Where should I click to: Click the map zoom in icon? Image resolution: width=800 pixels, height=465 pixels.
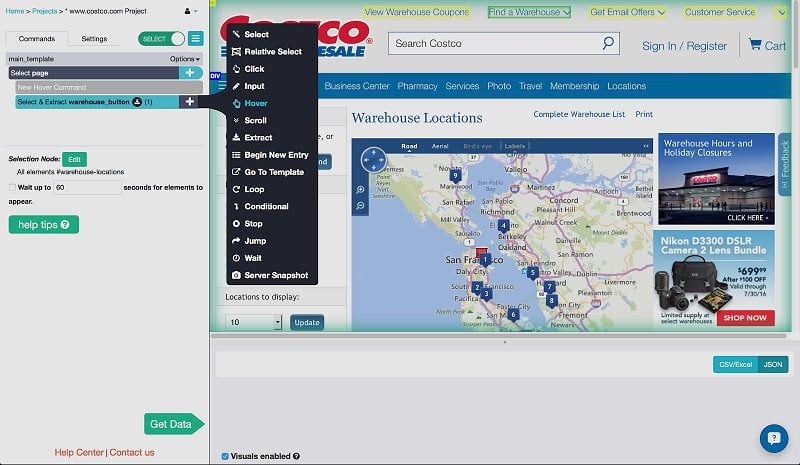[360, 189]
